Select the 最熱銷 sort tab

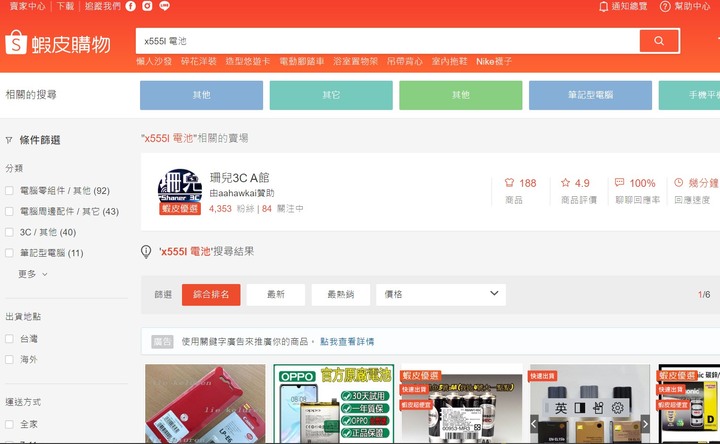coord(341,294)
